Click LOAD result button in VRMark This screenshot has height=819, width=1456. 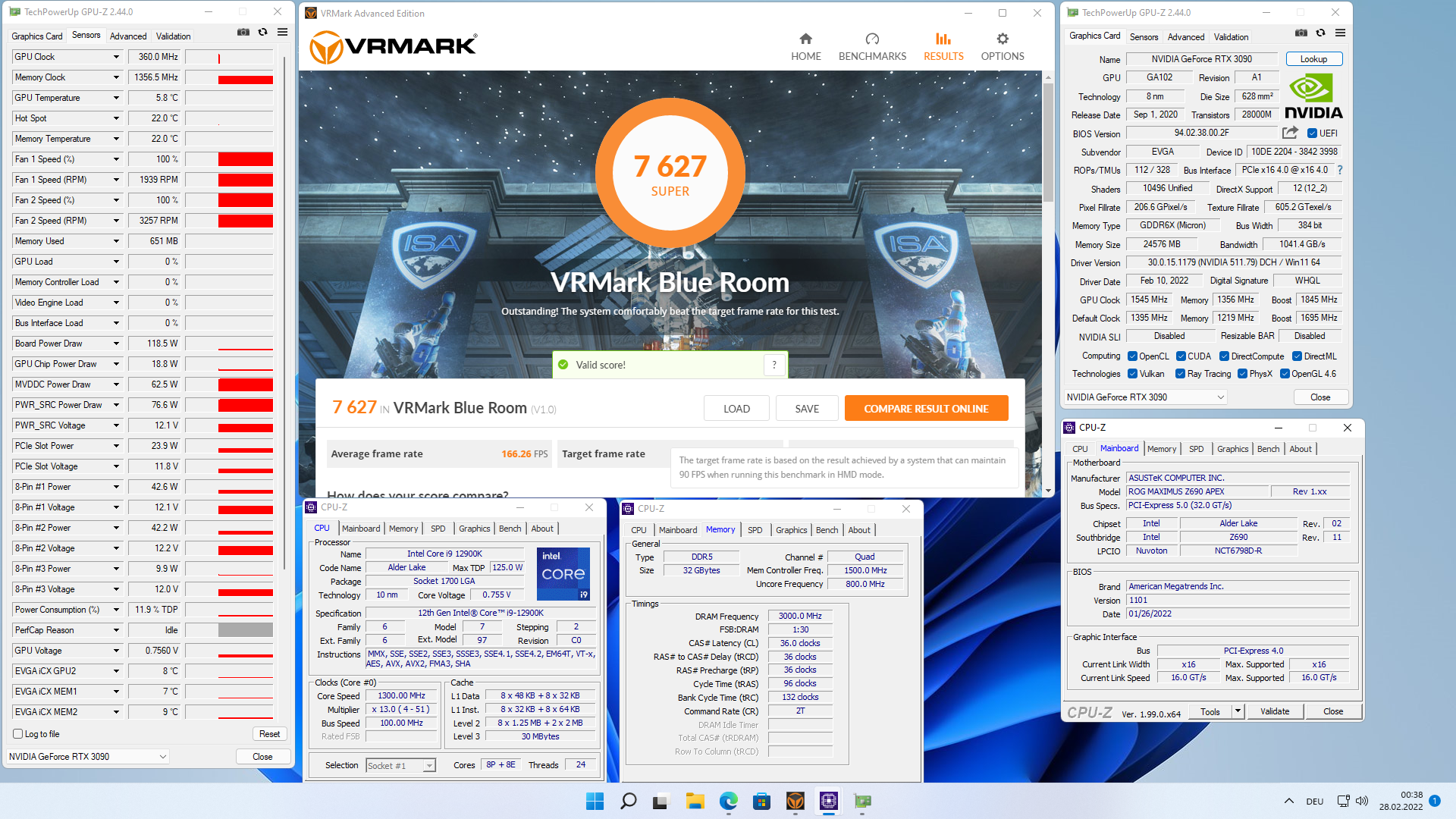(736, 409)
